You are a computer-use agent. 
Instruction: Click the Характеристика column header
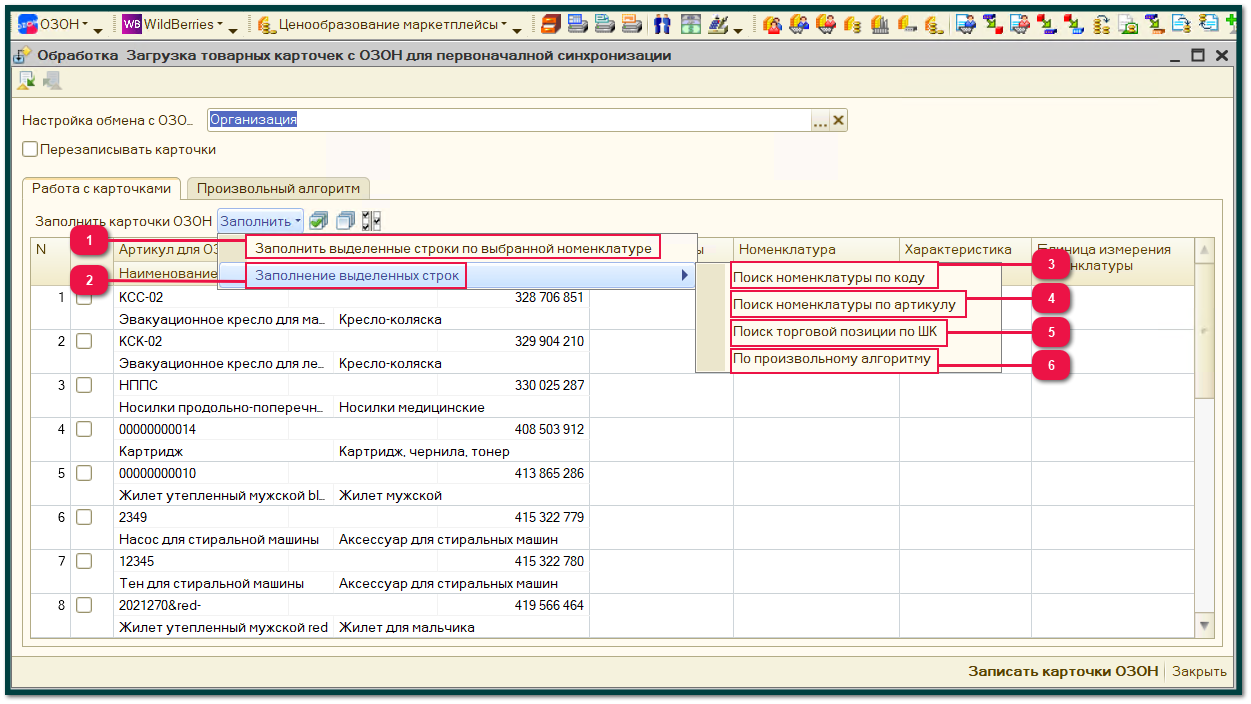(965, 249)
